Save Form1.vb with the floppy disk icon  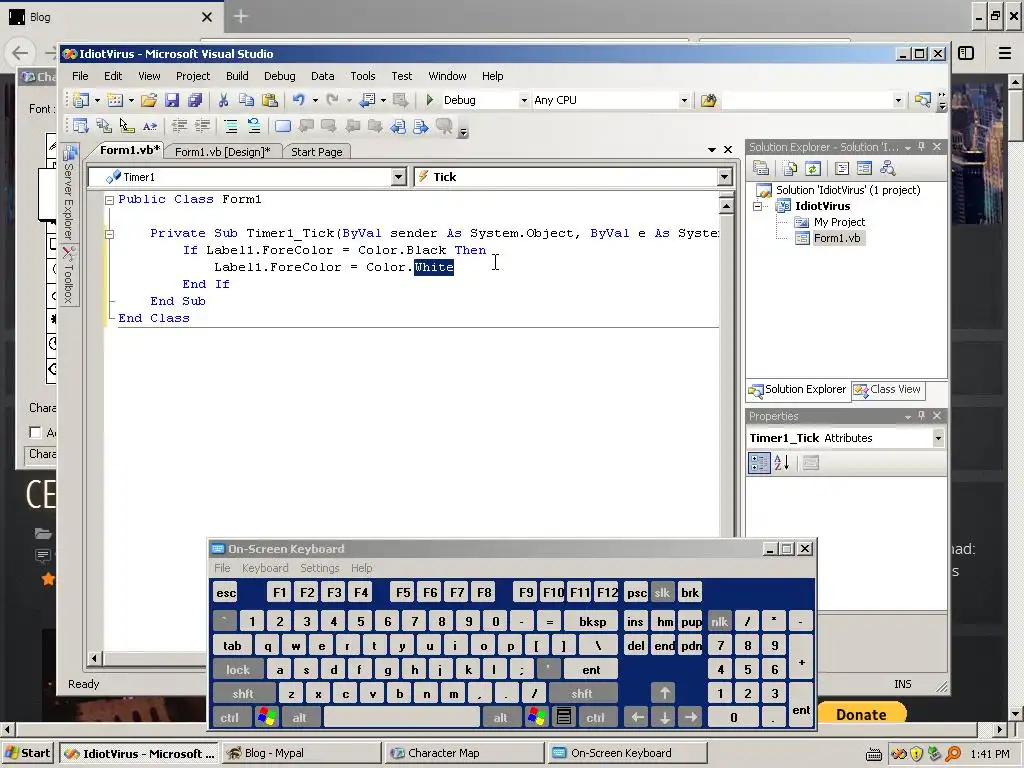[172, 100]
